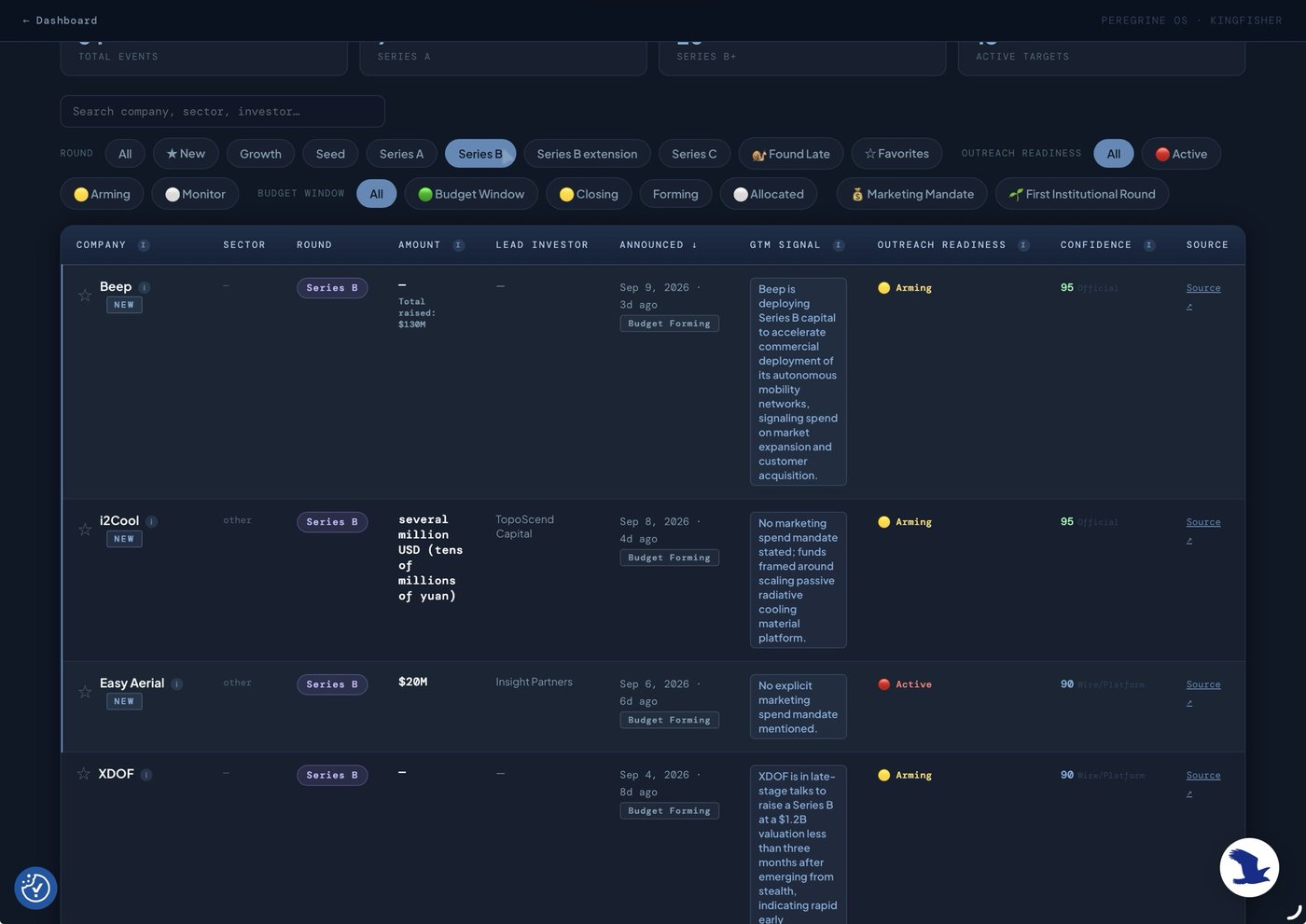Viewport: 1306px width, 924px height.
Task: Select the All round filter
Action: coord(125,154)
